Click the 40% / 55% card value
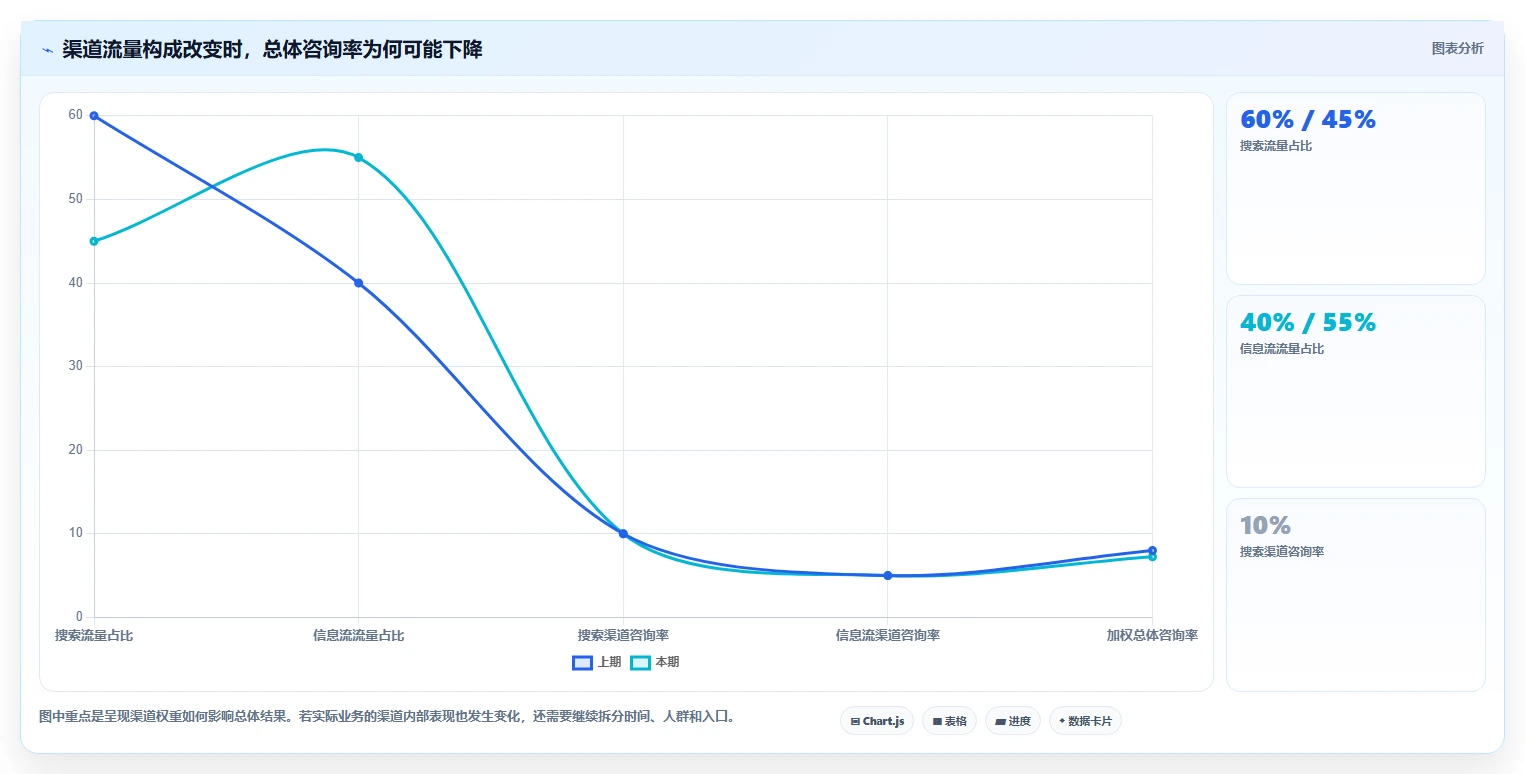This screenshot has height=774, width=1525. coord(1308,322)
